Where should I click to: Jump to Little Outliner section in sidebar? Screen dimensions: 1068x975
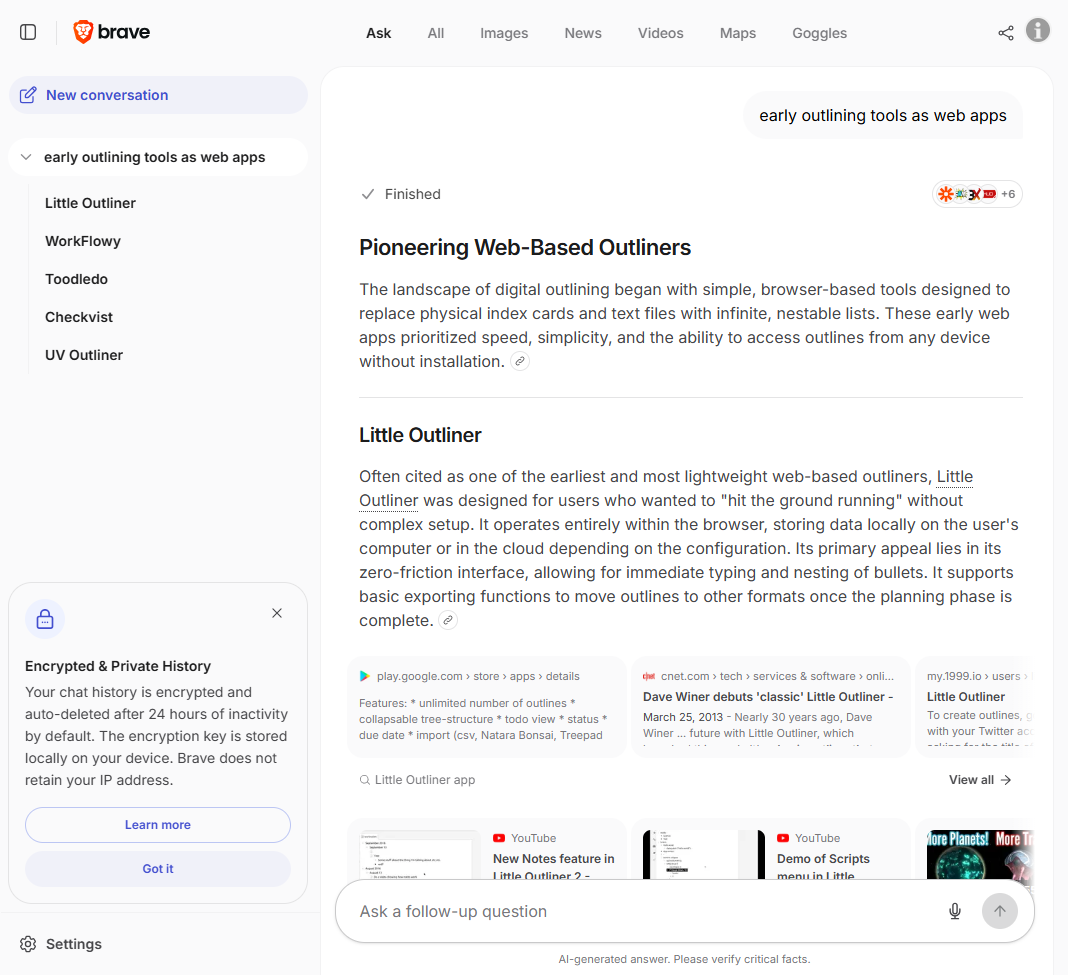(91, 203)
